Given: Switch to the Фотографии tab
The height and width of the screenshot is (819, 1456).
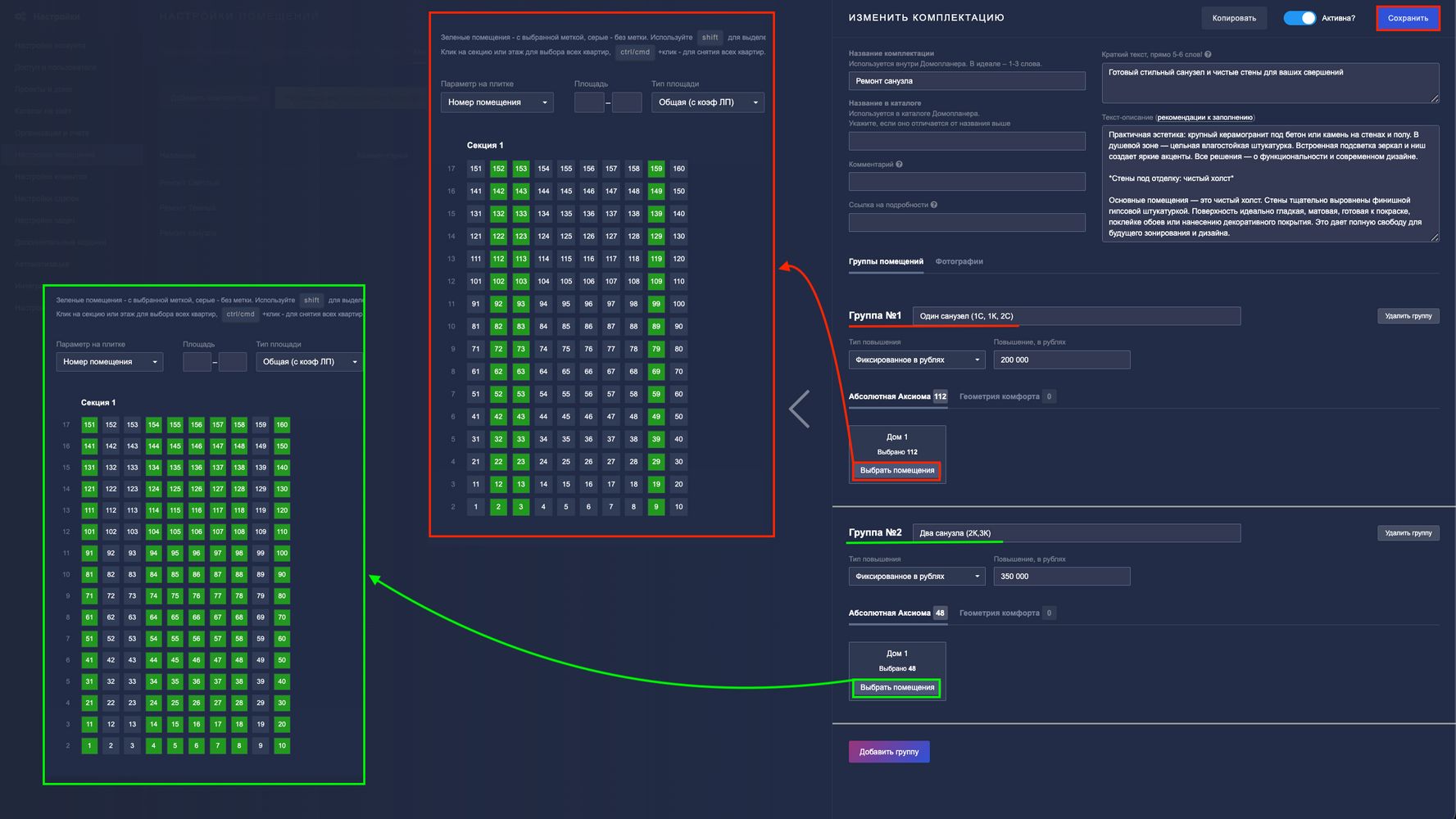Looking at the screenshot, I should tap(959, 261).
